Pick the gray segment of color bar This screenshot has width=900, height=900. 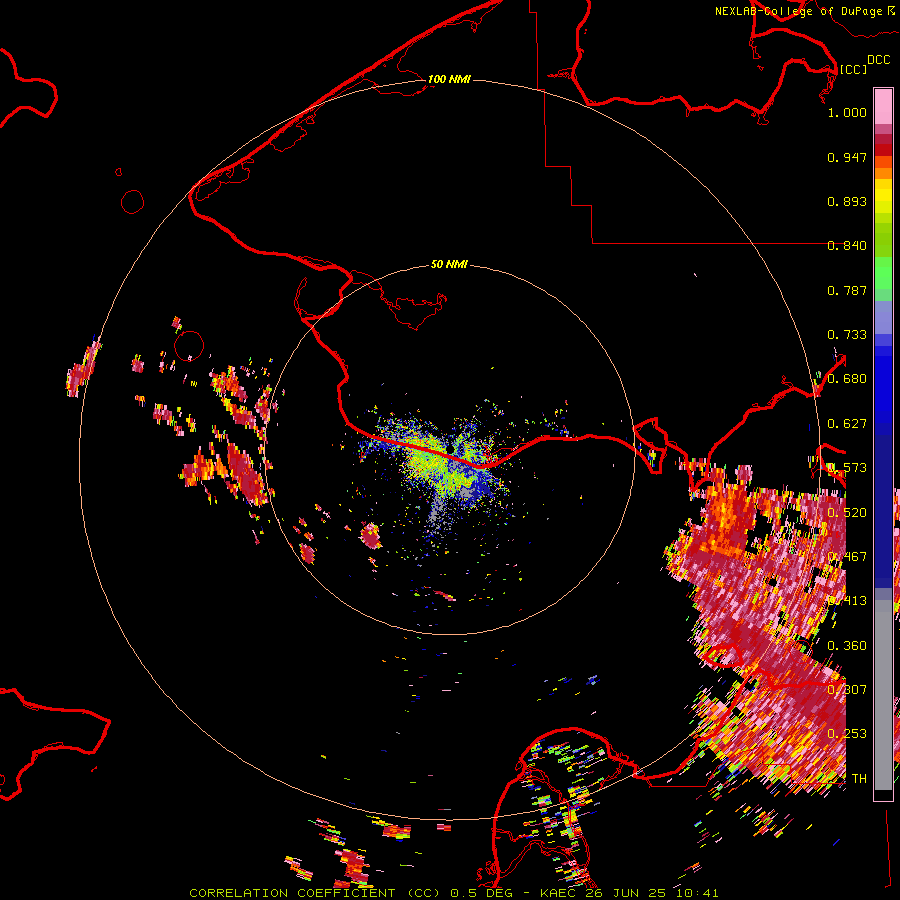click(x=883, y=695)
